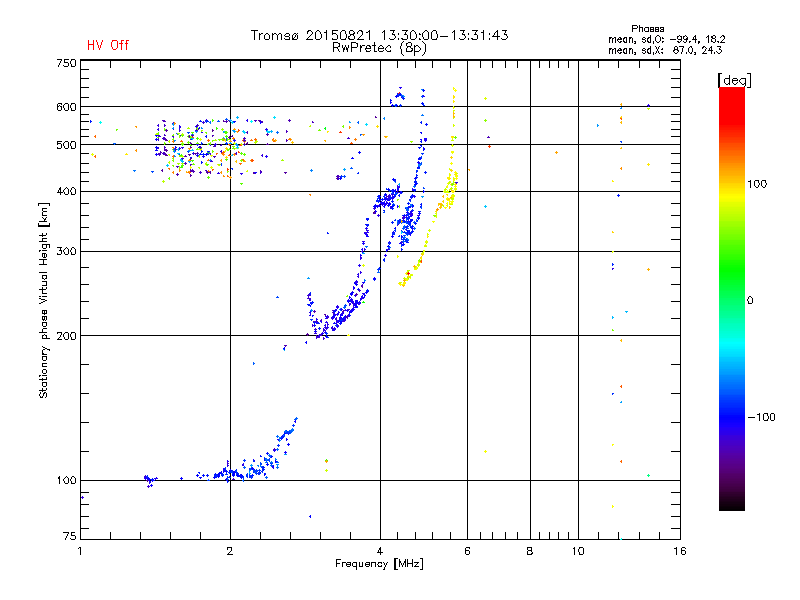Click the x-axis '16' tick label
The width and height of the screenshot is (800, 600).
680,551
